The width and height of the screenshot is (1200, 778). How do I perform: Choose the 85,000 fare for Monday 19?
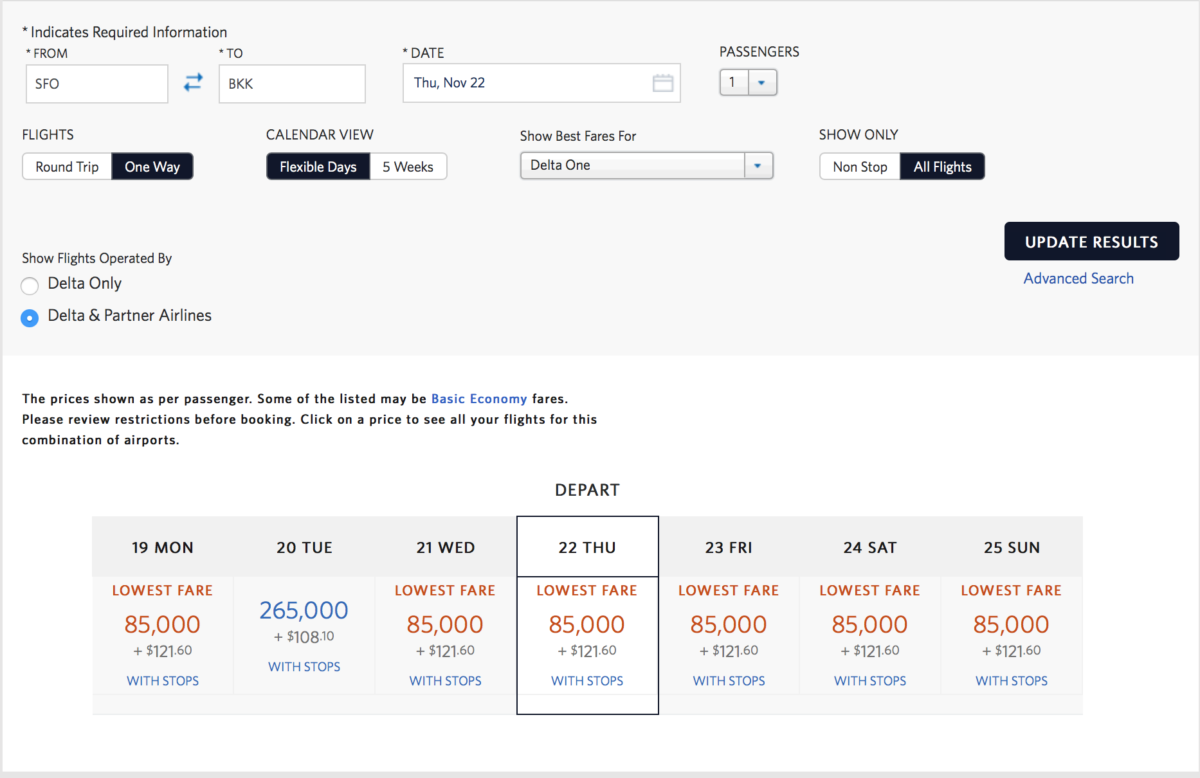163,625
